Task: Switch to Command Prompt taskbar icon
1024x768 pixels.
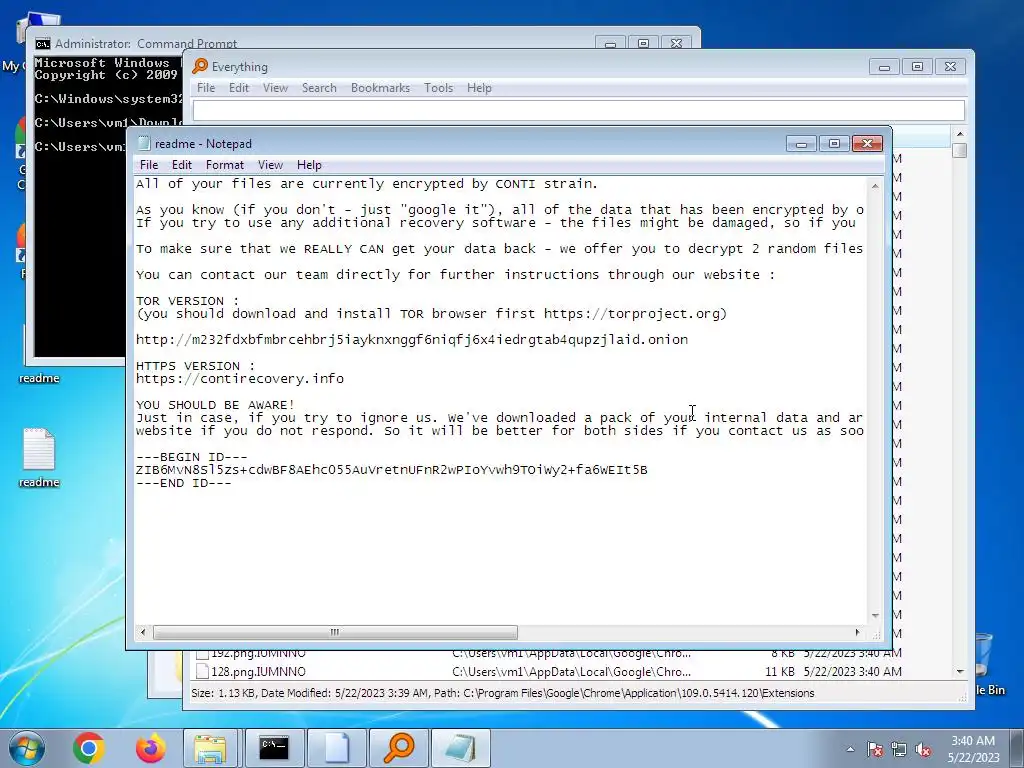Action: pyautogui.click(x=273, y=748)
